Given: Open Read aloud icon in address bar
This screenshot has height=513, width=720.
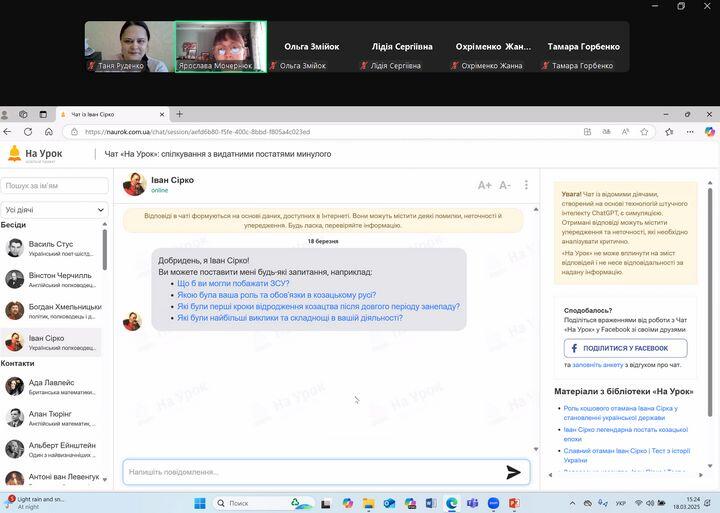Looking at the screenshot, I should (625, 132).
